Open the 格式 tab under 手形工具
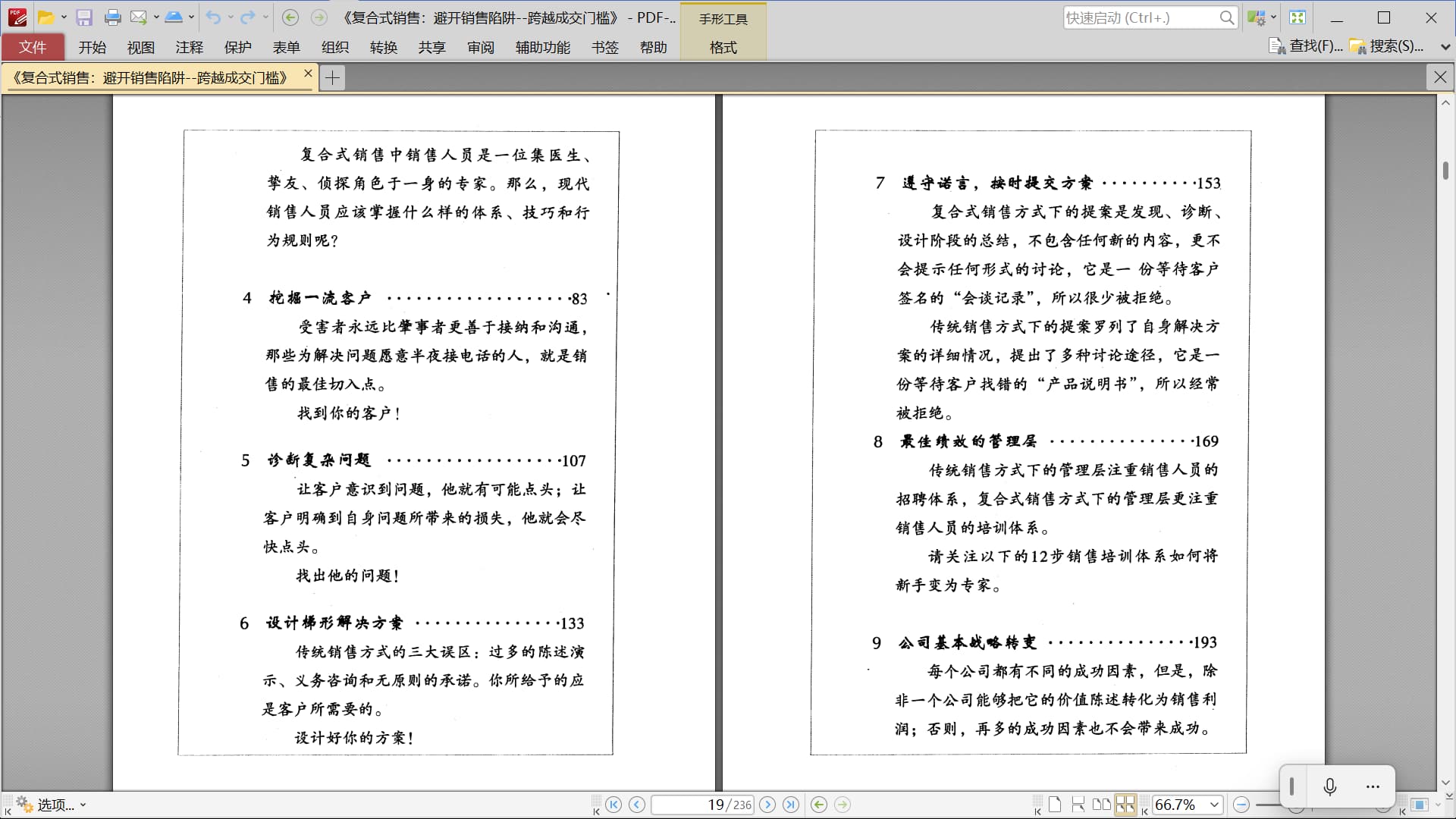The height and width of the screenshot is (819, 1456). click(723, 47)
